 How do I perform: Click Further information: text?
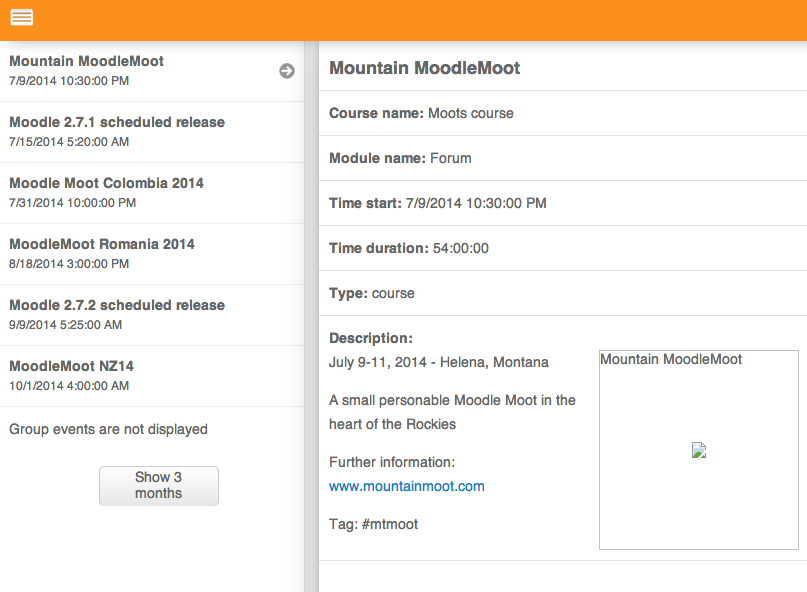tap(392, 462)
